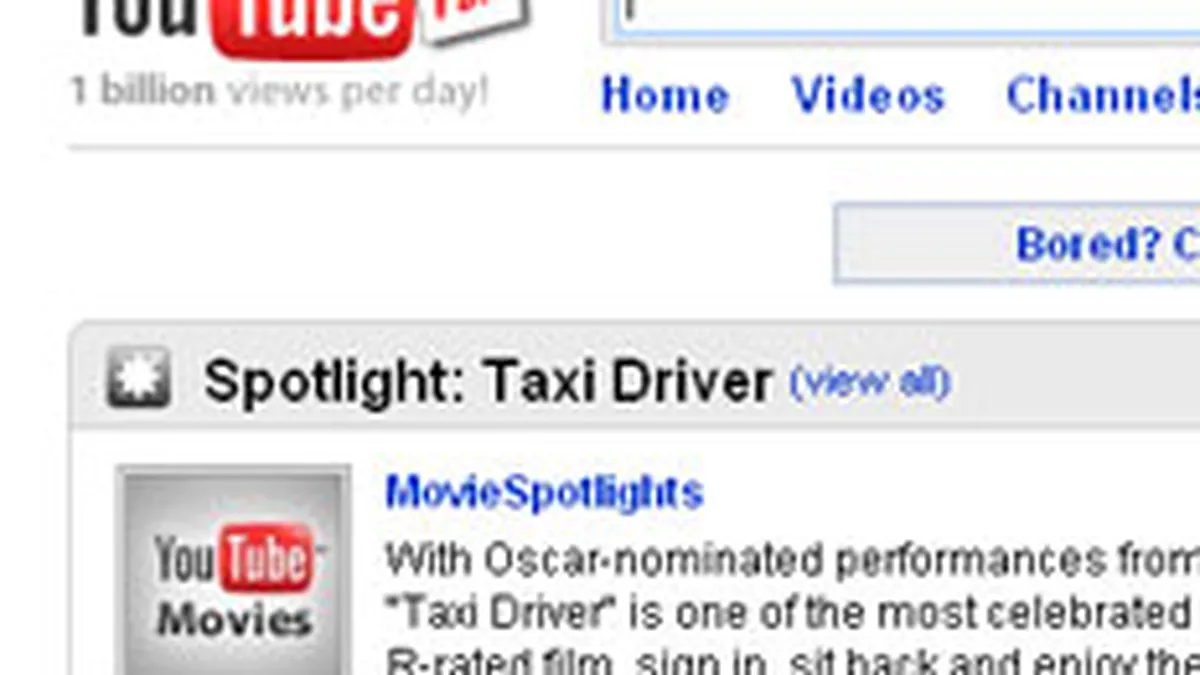
Task: Click the starburst icon next to Spotlight
Action: pos(138,378)
